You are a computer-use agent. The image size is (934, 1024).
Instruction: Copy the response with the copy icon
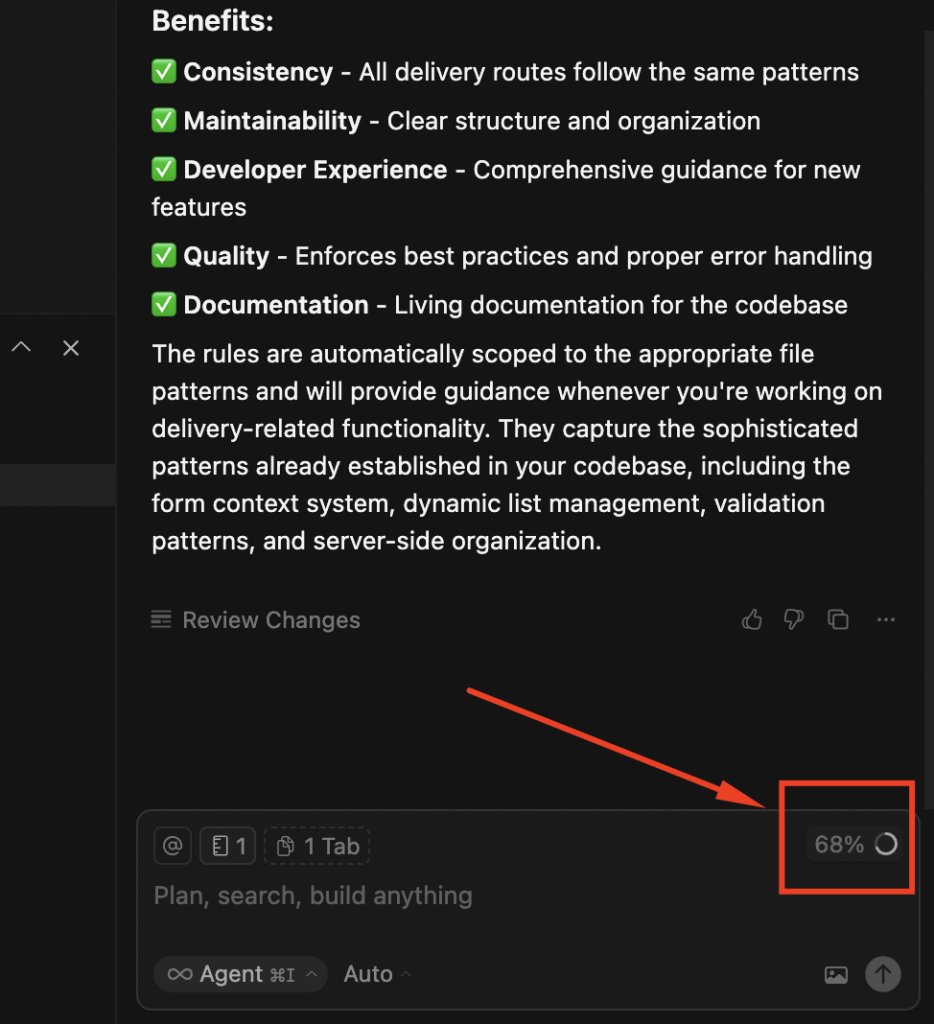click(x=838, y=620)
